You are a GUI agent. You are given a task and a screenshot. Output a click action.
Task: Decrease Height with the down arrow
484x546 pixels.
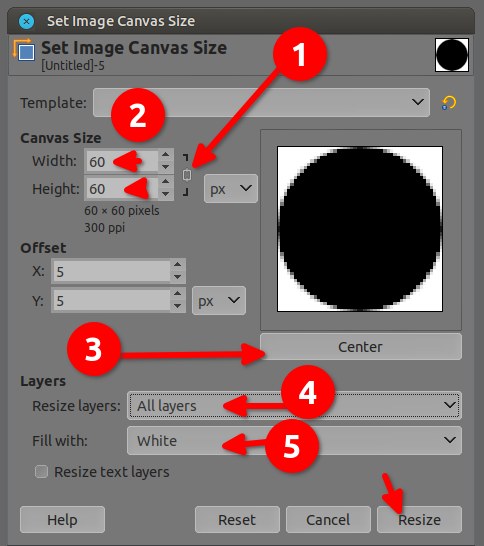point(166,194)
